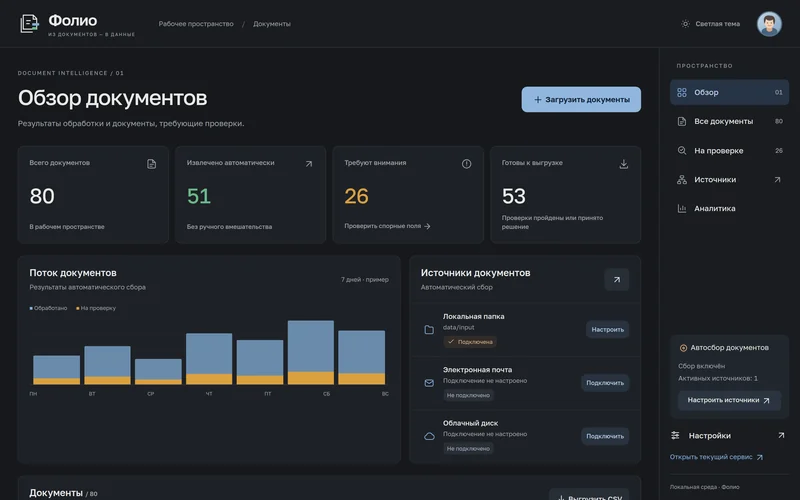Select Все документы in sidebar
The image size is (800, 500).
point(729,121)
